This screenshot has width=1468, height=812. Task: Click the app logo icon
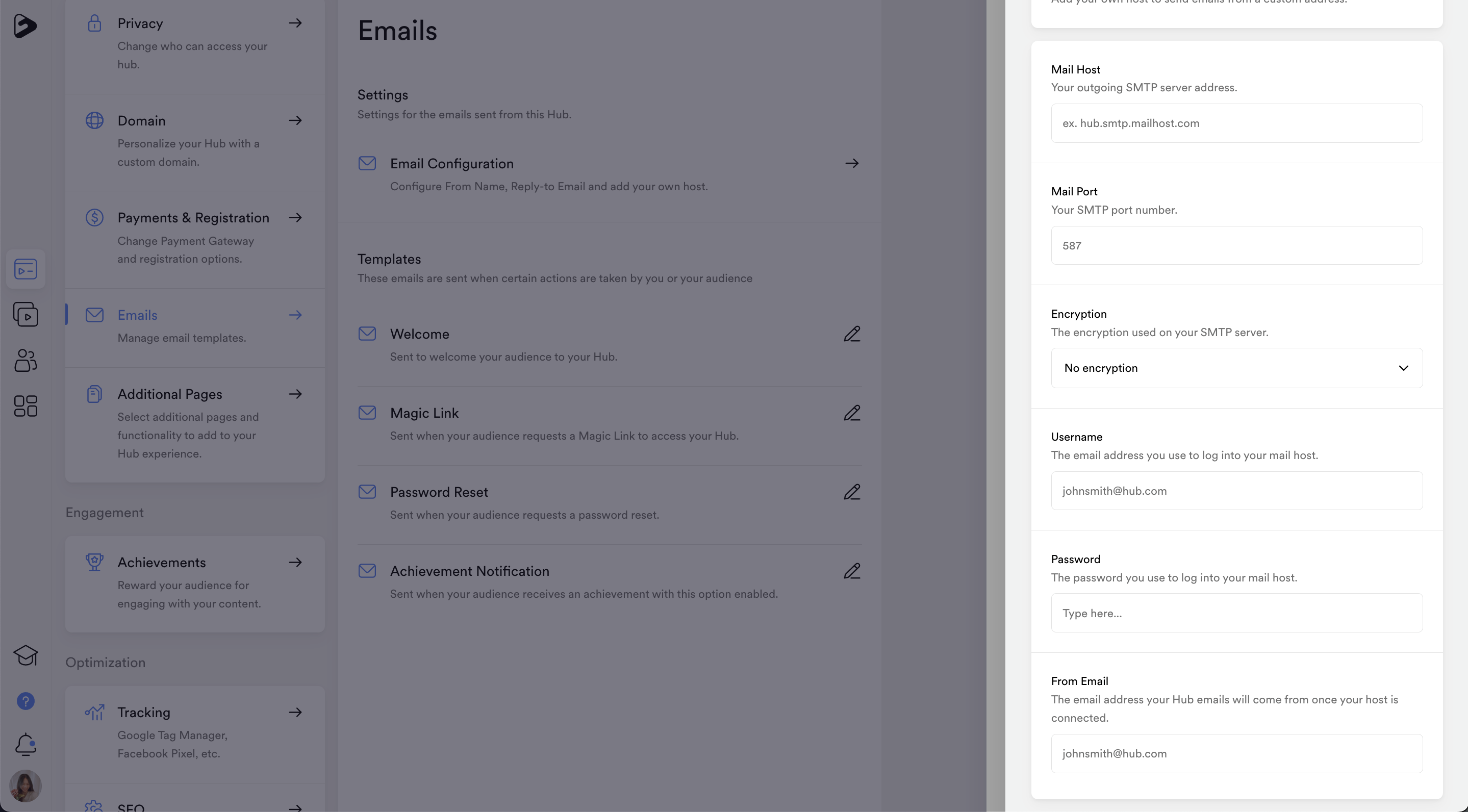(25, 26)
